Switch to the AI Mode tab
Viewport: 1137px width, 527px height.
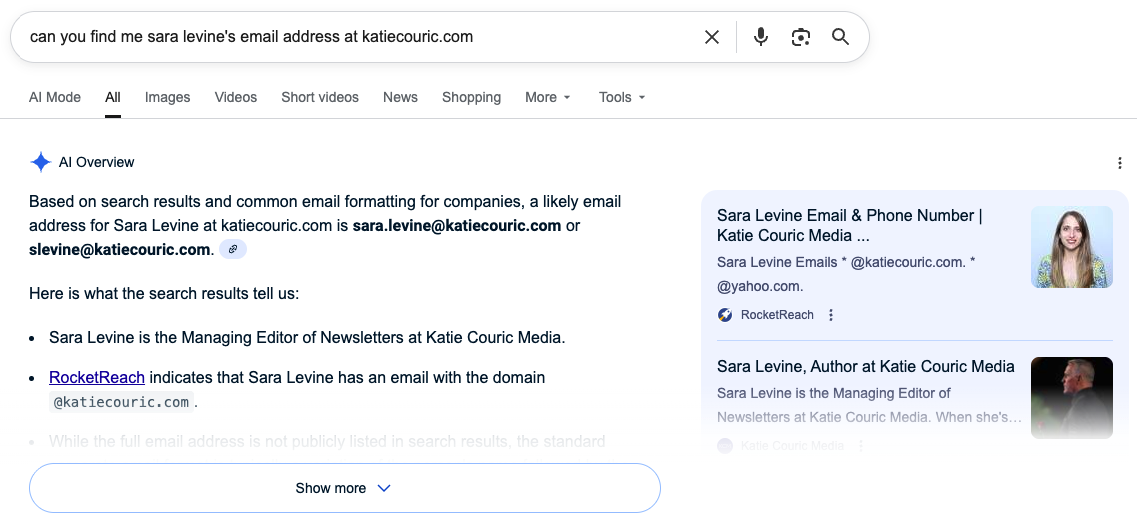tap(55, 97)
